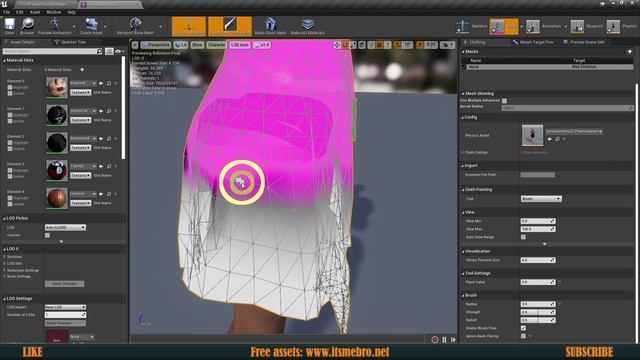Toggle Isolate checkbox for Element 4
The width and height of the screenshot is (640, 360).
(10, 204)
